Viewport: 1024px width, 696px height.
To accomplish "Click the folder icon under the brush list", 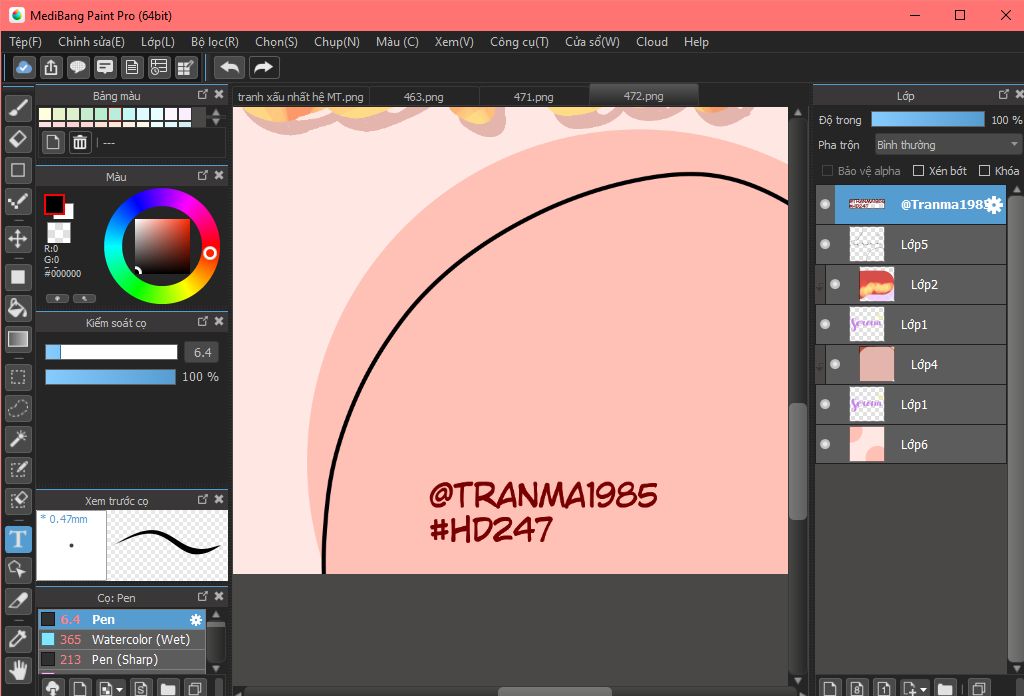I will (x=168, y=688).
